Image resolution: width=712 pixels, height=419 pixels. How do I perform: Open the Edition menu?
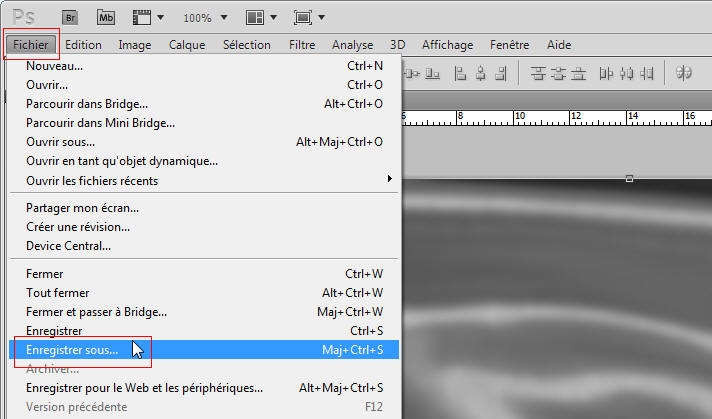point(83,45)
